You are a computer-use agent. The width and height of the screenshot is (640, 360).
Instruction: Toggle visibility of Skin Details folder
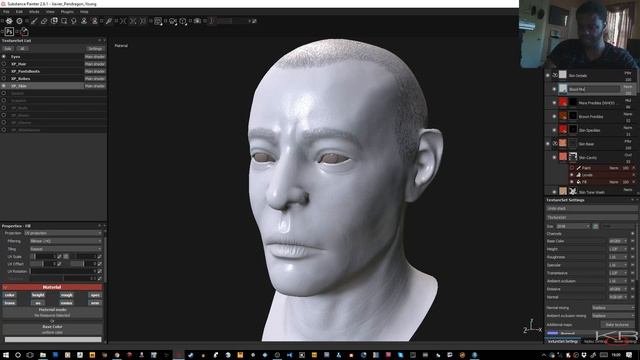pyautogui.click(x=548, y=75)
